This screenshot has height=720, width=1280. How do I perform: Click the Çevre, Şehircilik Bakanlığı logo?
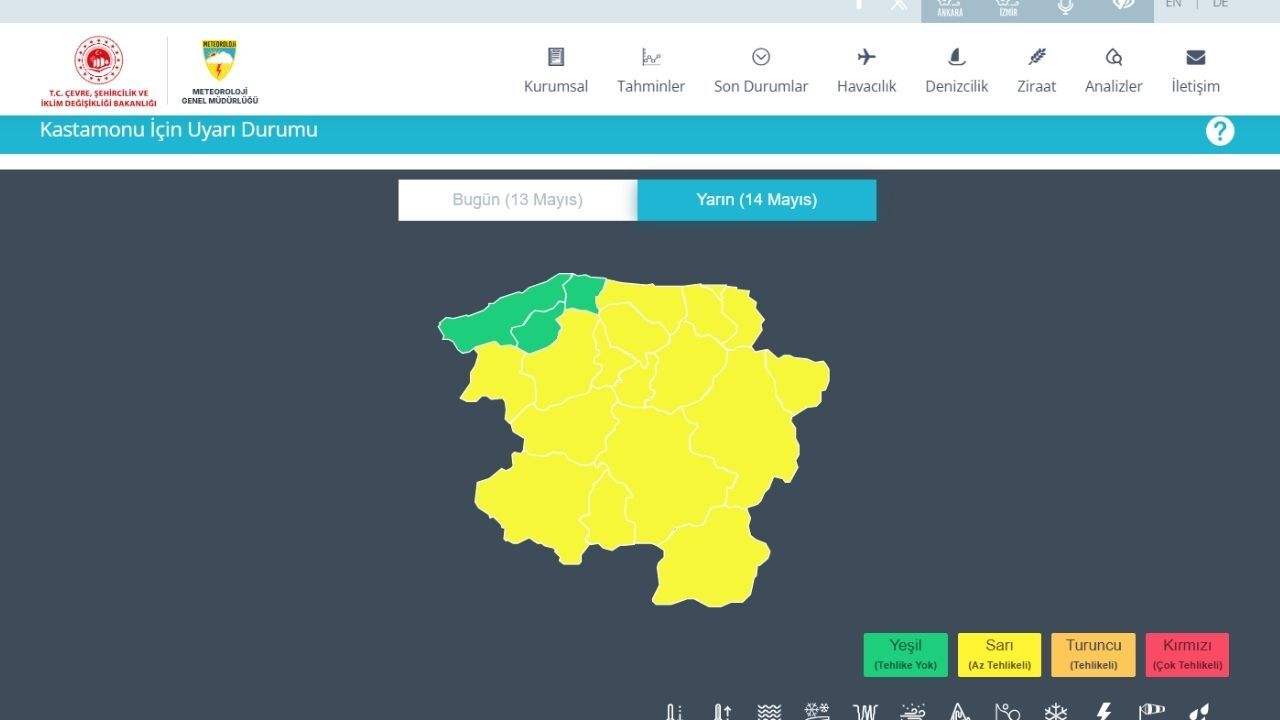point(99,72)
